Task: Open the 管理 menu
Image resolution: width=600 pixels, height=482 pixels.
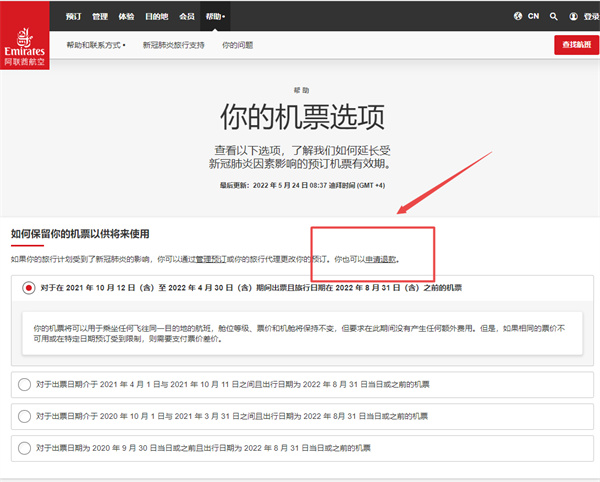Action: pyautogui.click(x=100, y=16)
